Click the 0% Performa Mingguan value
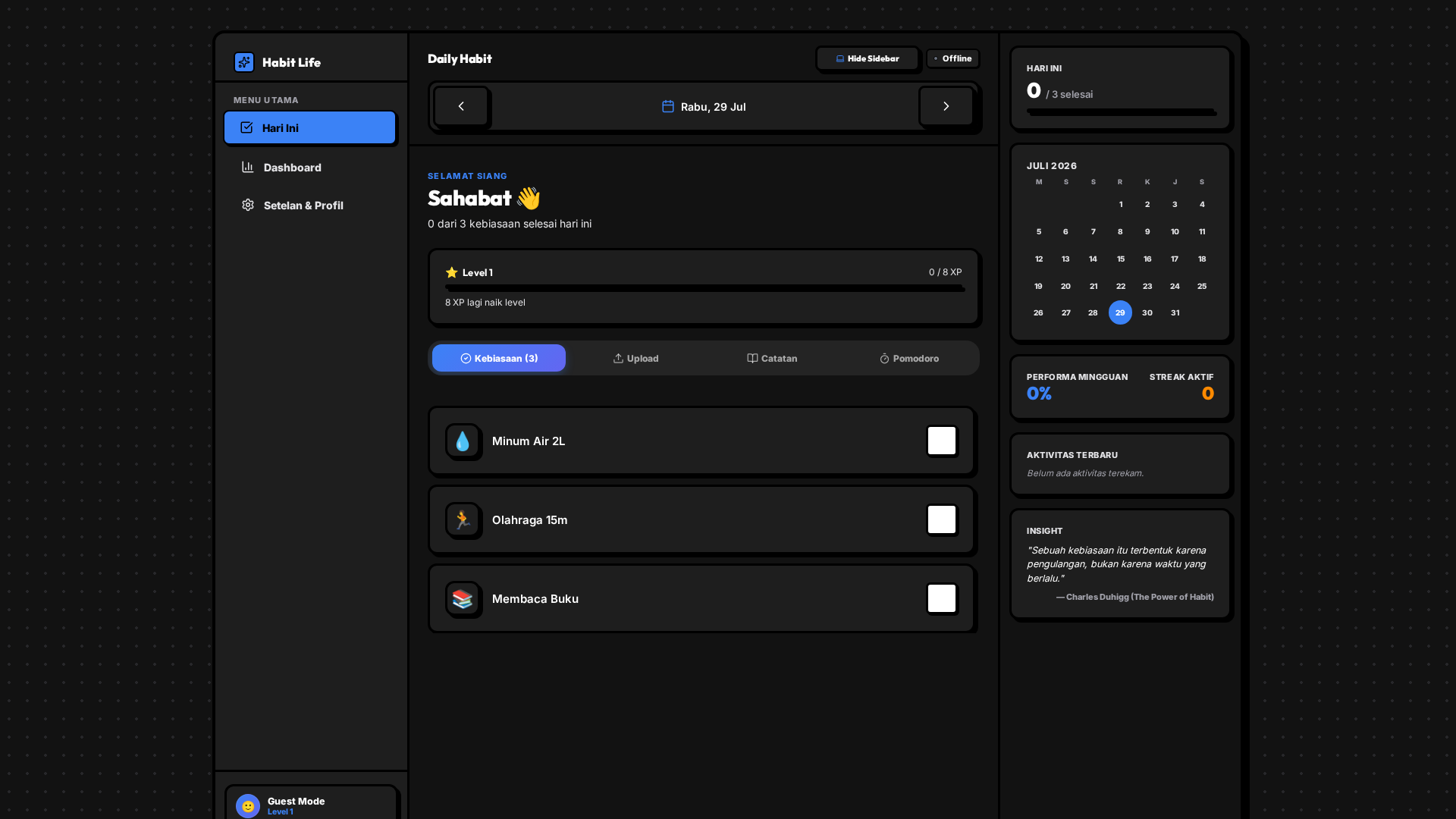 click(1039, 394)
